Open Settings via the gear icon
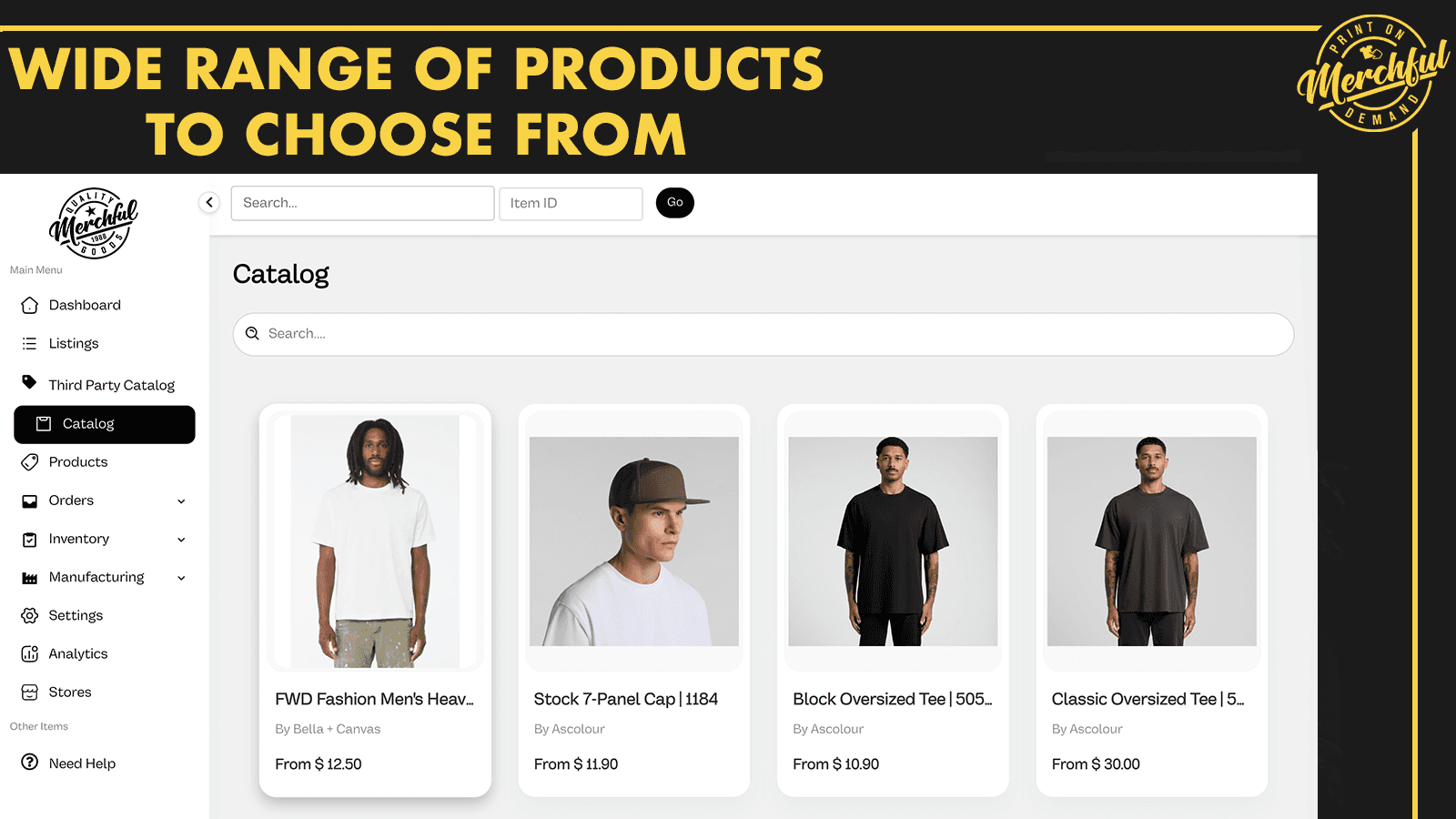 30,615
